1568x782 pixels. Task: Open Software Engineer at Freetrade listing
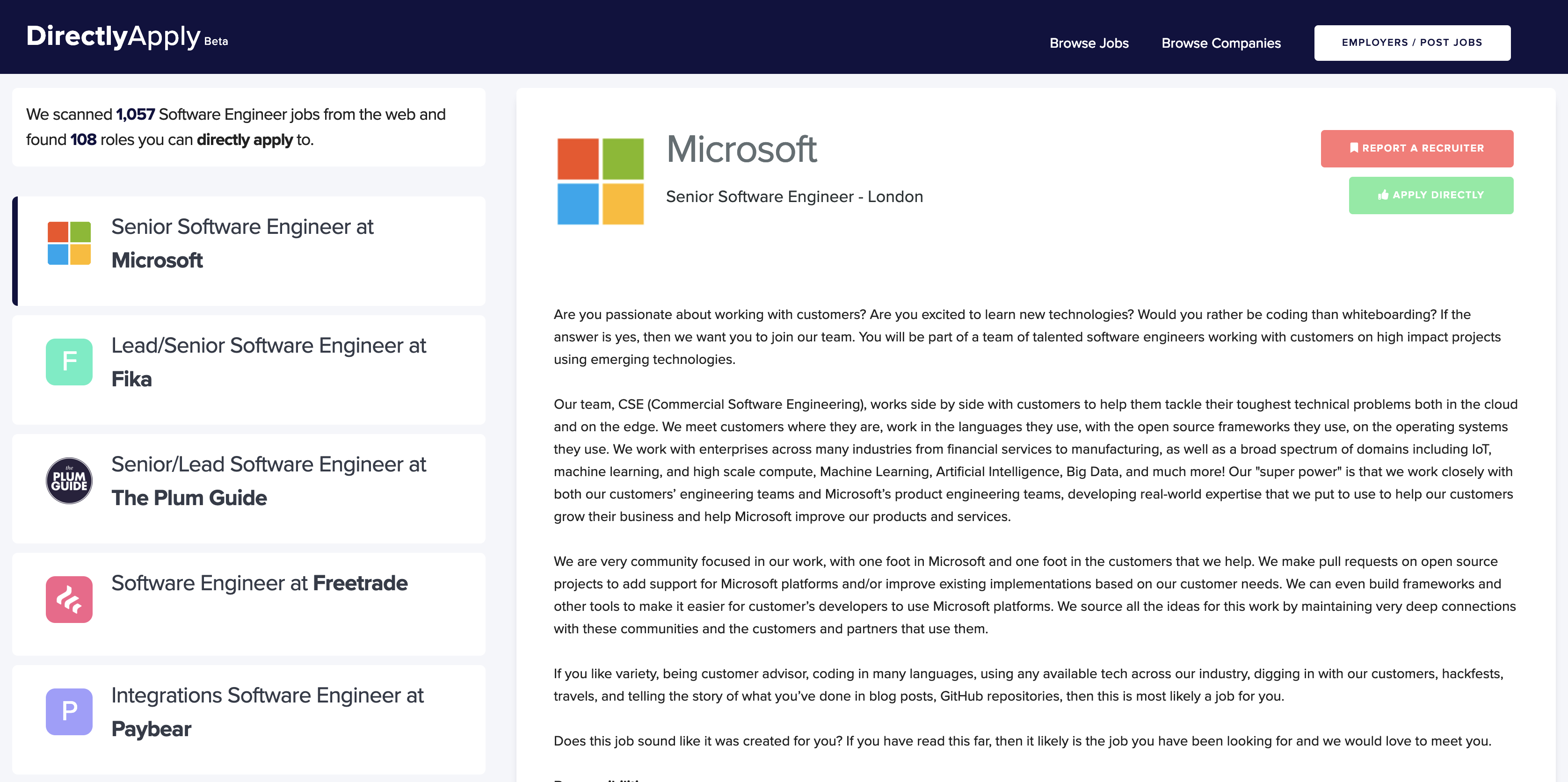point(259,583)
